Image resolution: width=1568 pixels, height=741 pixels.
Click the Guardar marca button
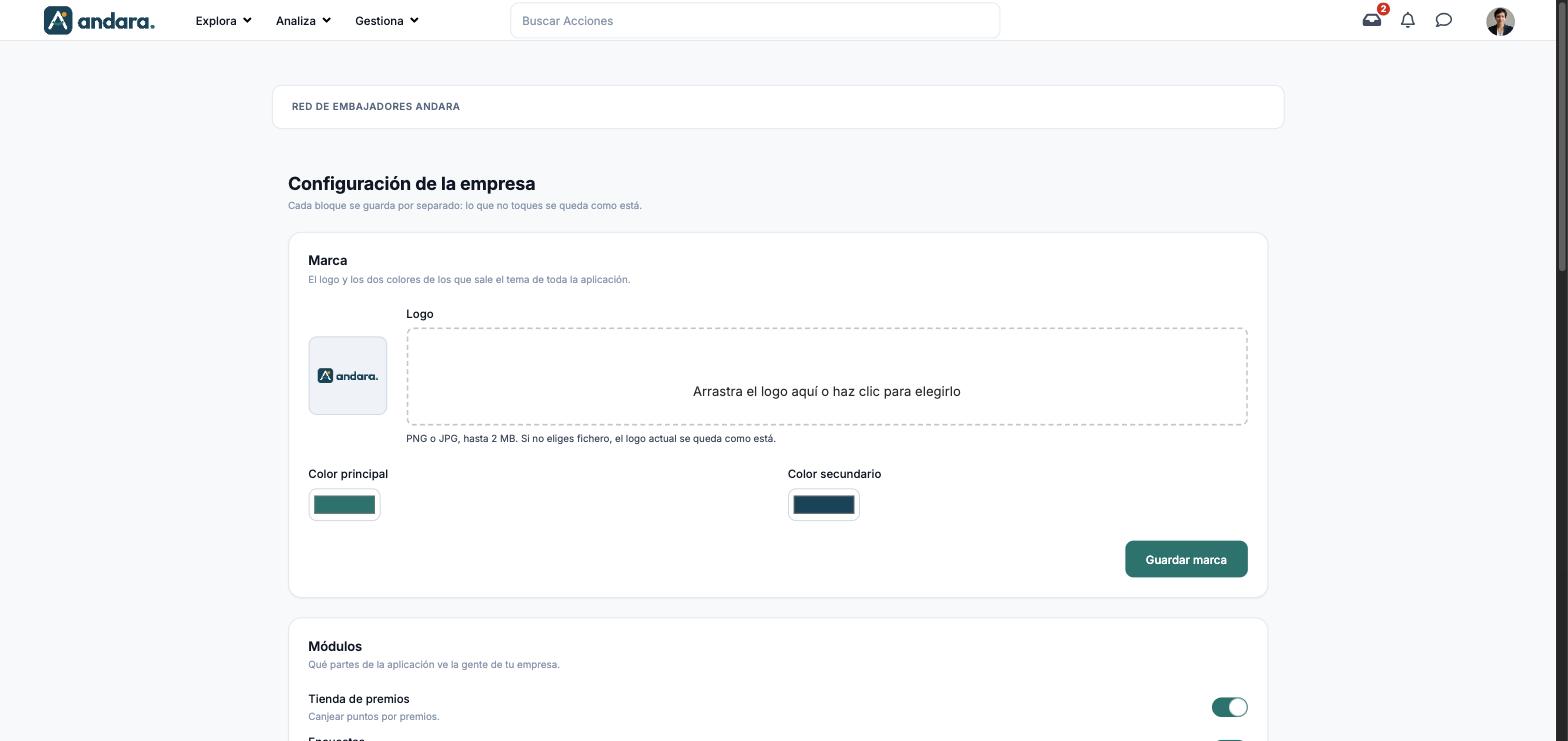pos(1186,559)
